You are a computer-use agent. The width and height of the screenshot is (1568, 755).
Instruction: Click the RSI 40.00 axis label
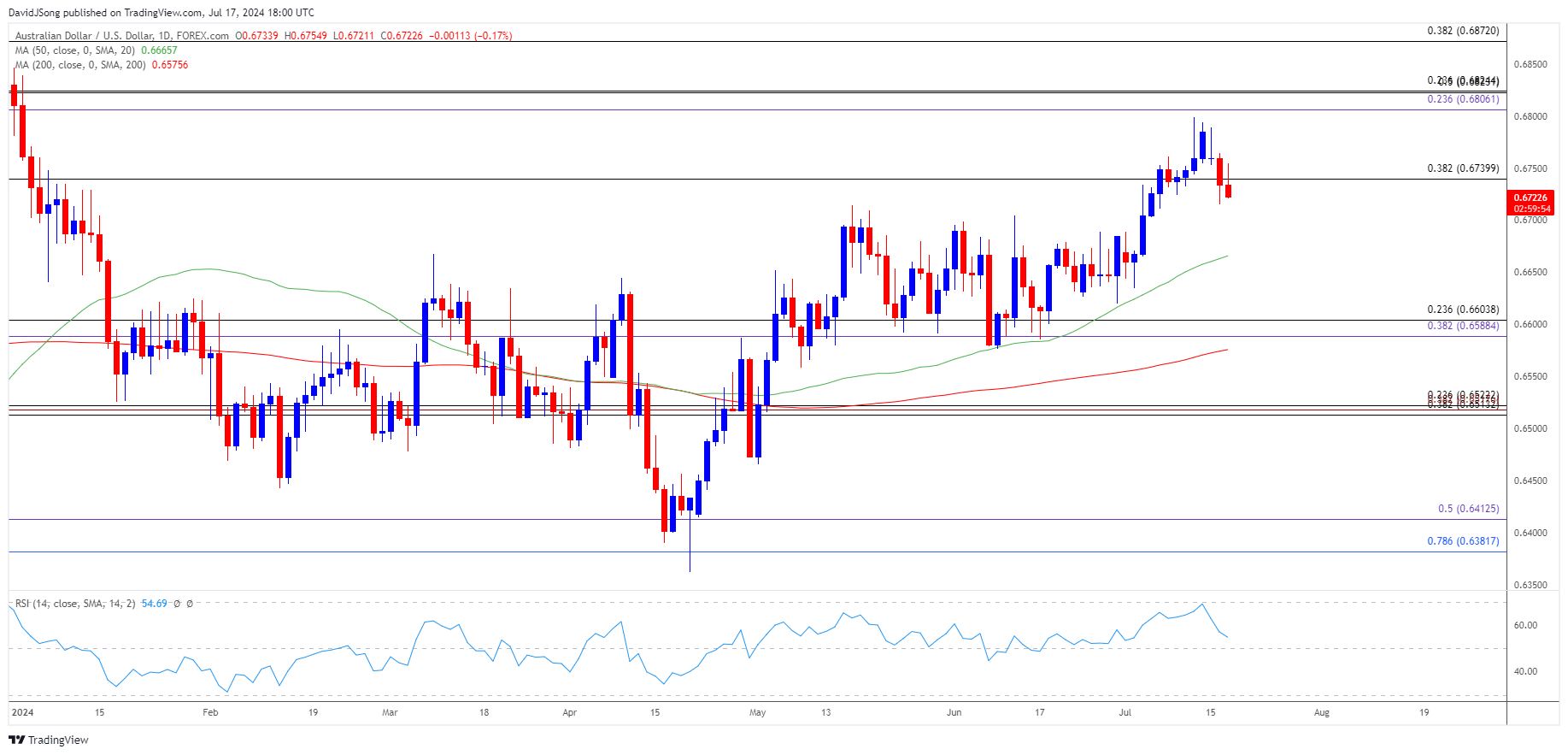point(1525,671)
